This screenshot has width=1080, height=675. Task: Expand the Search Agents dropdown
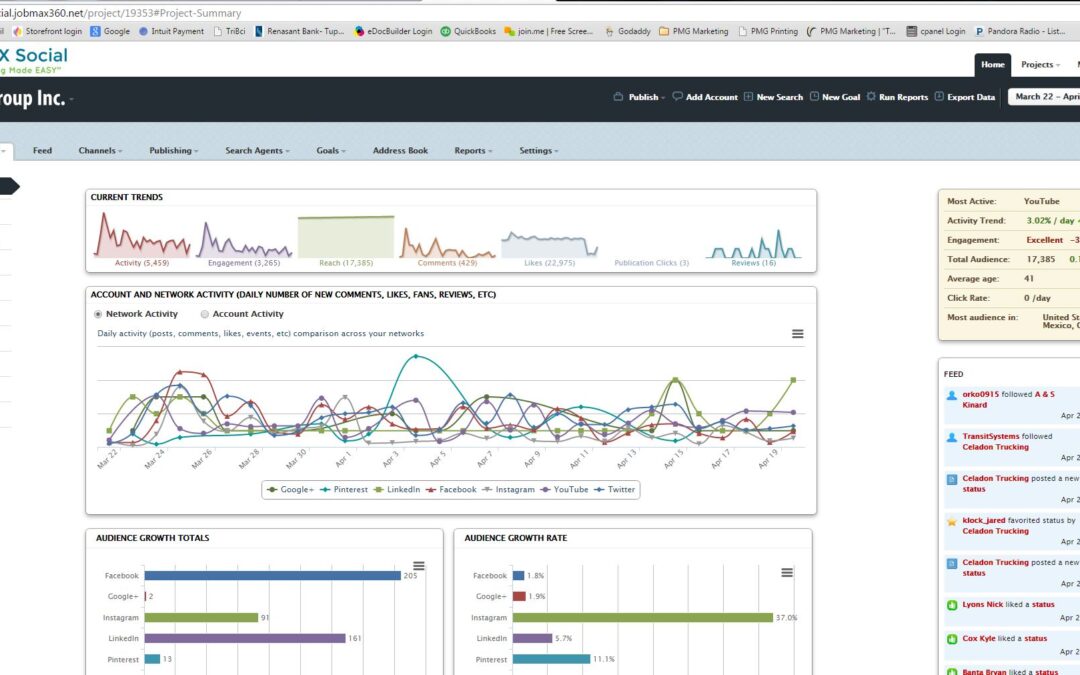(x=257, y=151)
